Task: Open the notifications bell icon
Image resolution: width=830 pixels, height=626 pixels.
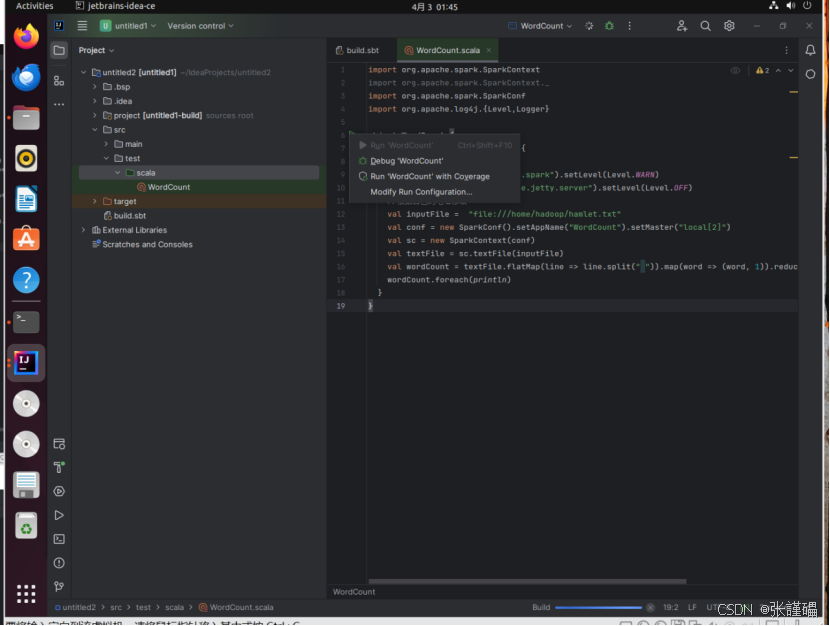Action: tap(810, 50)
